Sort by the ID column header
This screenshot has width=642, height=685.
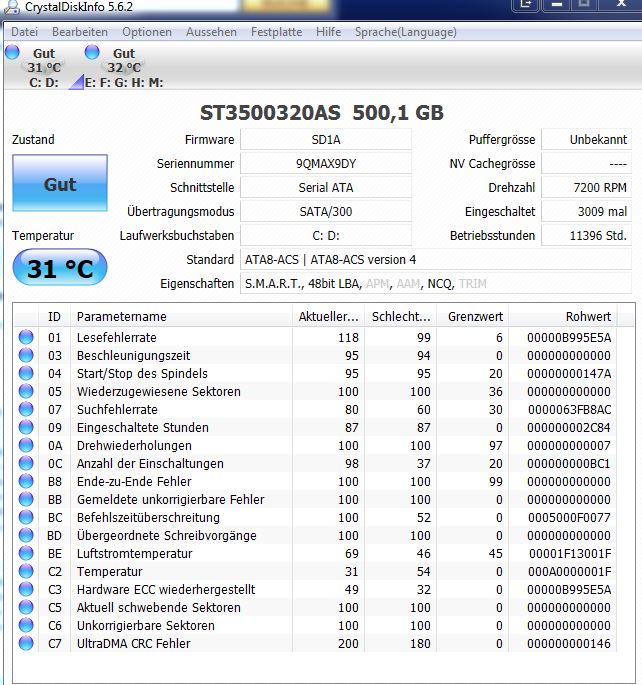point(54,316)
